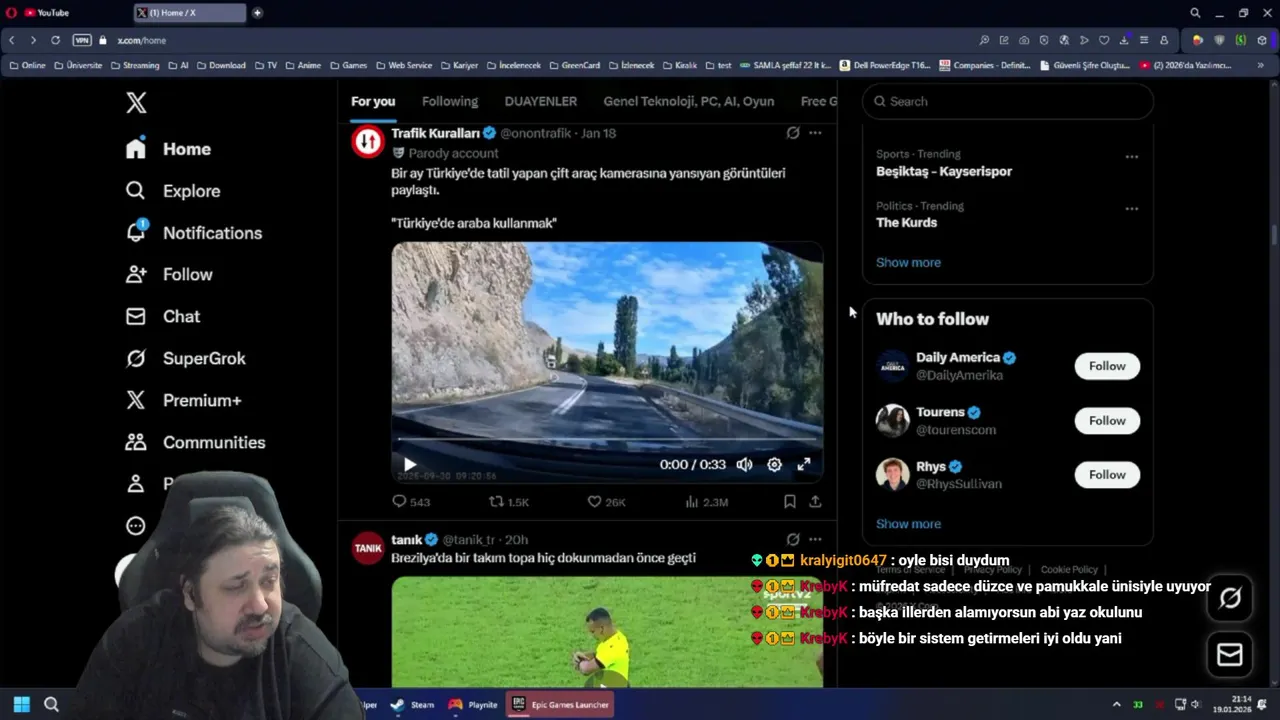Open Communities in the sidebar
The width and height of the screenshot is (1280, 720).
tap(195, 442)
